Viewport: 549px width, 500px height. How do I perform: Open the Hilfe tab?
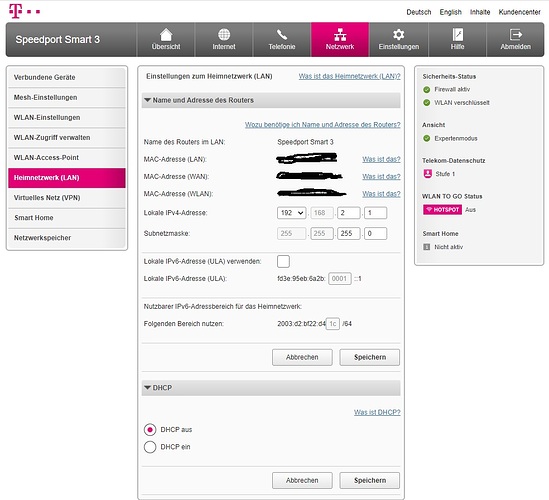457,40
